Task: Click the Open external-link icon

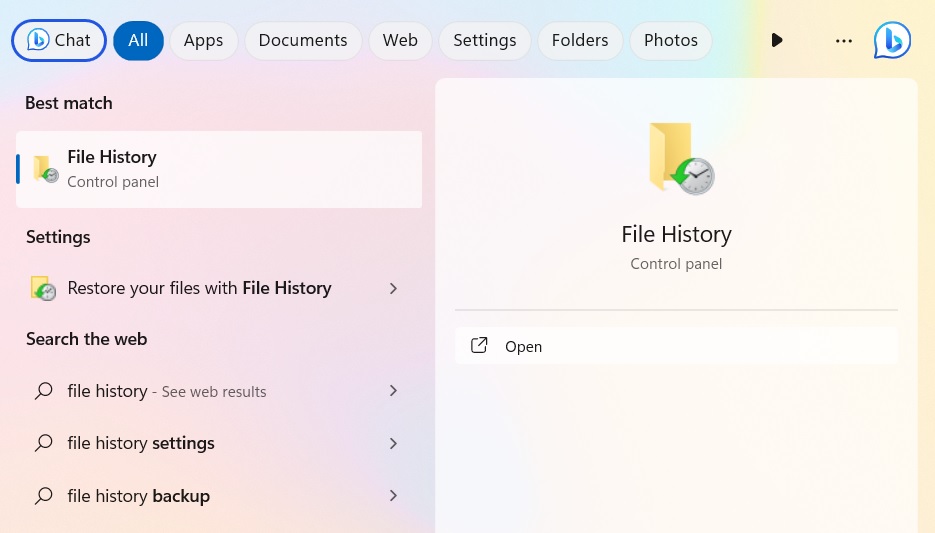Action: pyautogui.click(x=479, y=345)
